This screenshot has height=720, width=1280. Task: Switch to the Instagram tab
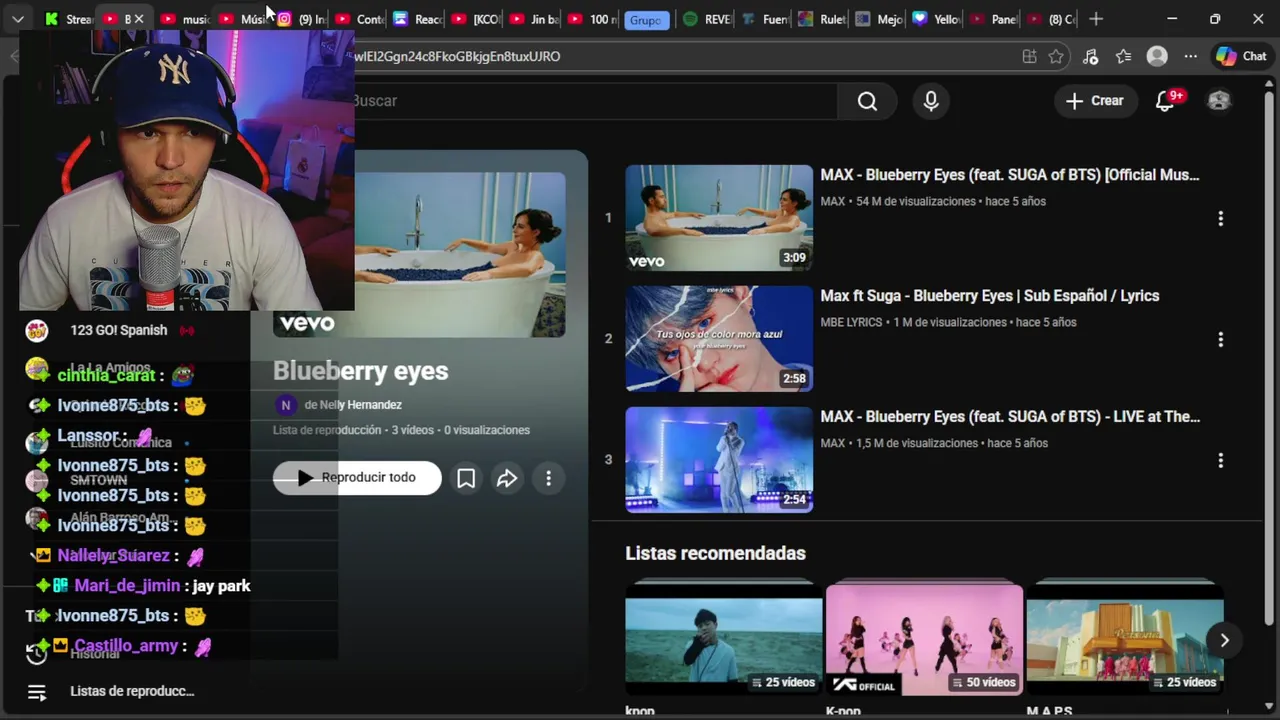coord(301,19)
